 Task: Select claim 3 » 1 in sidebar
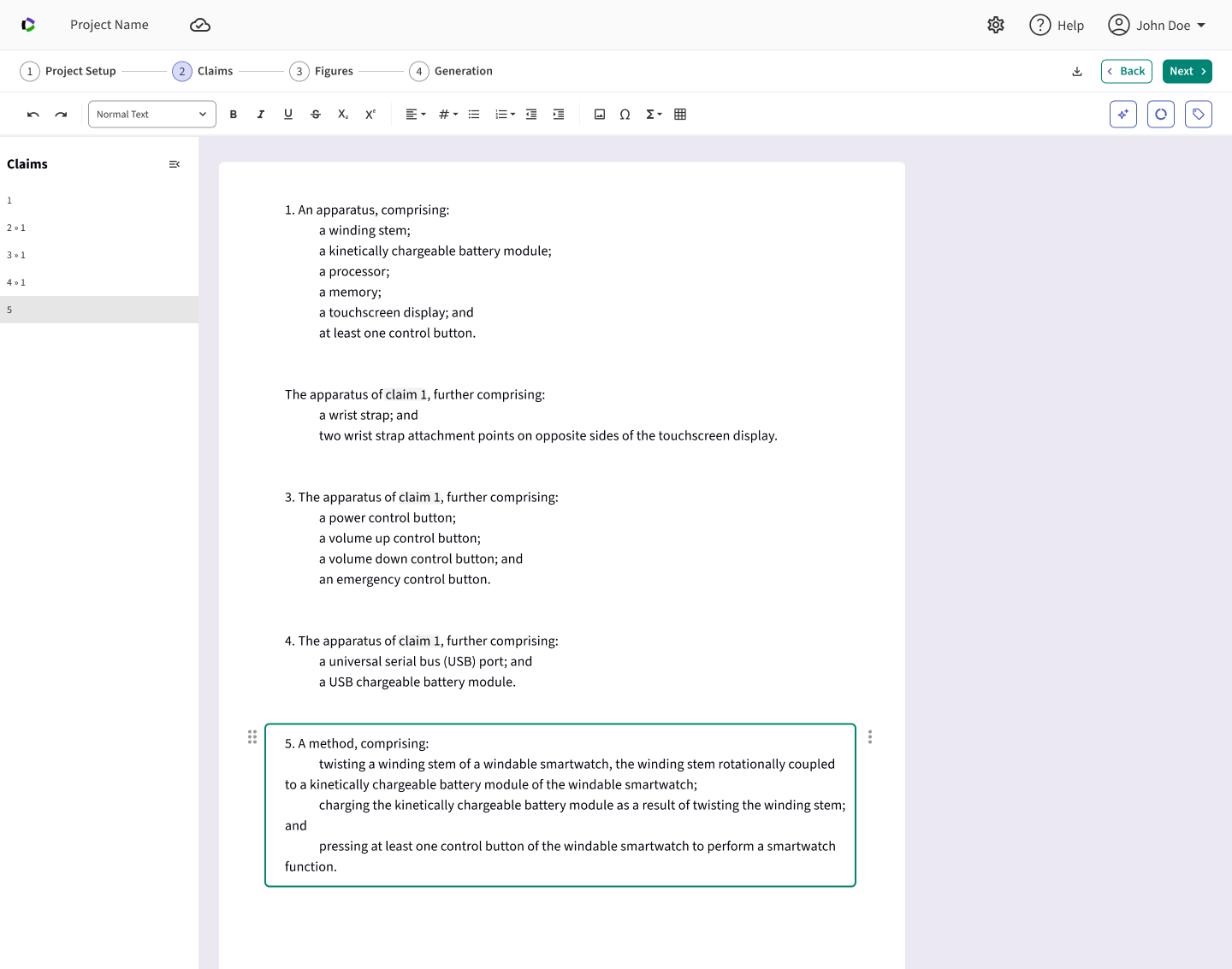[x=99, y=255]
